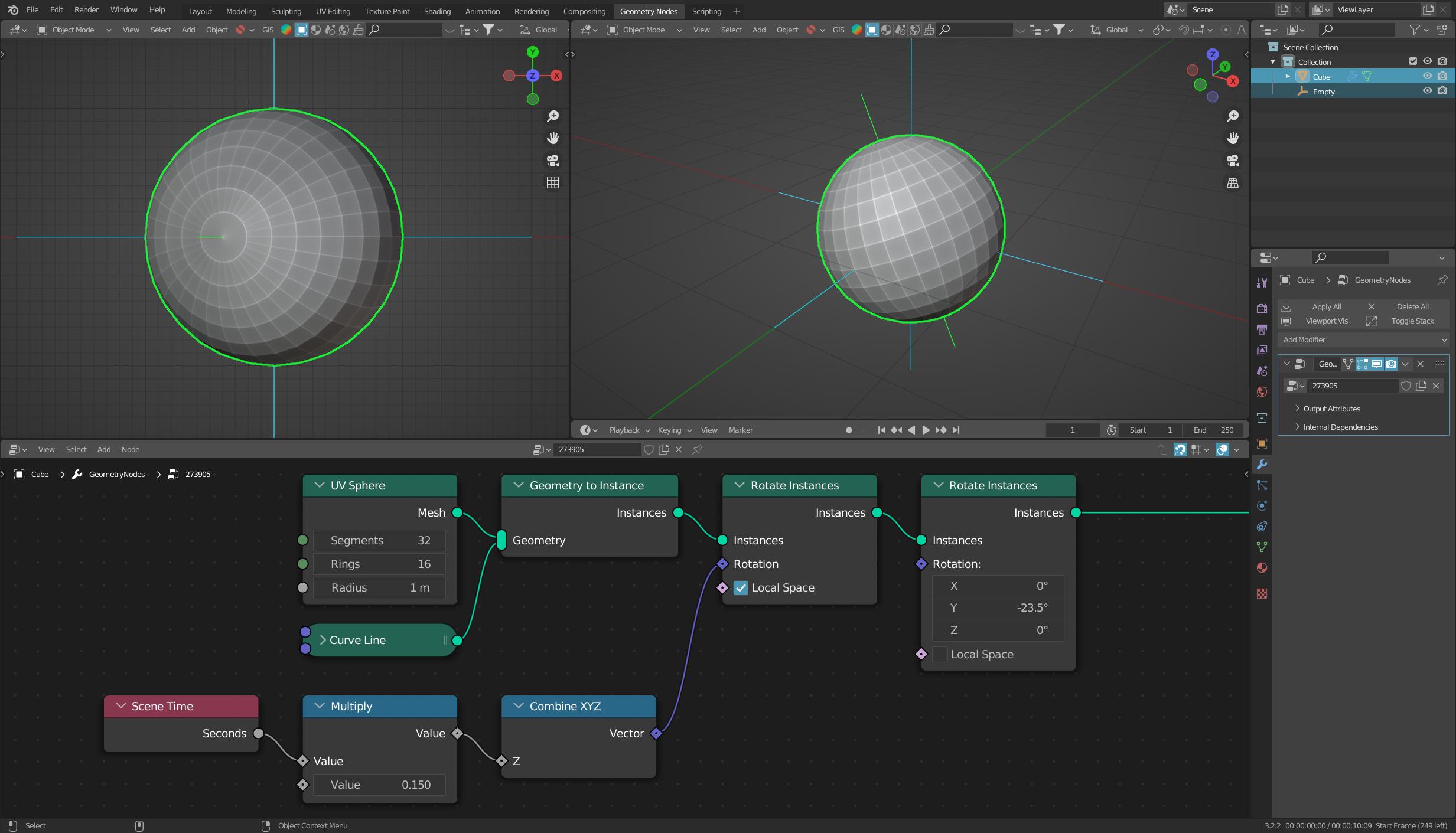The width and height of the screenshot is (1456, 833).
Task: Toggle camera view in left viewport
Action: click(x=553, y=161)
